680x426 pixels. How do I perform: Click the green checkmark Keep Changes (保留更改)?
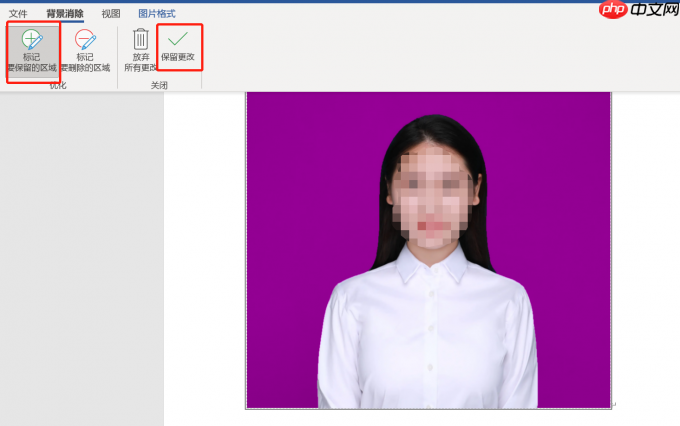click(178, 47)
